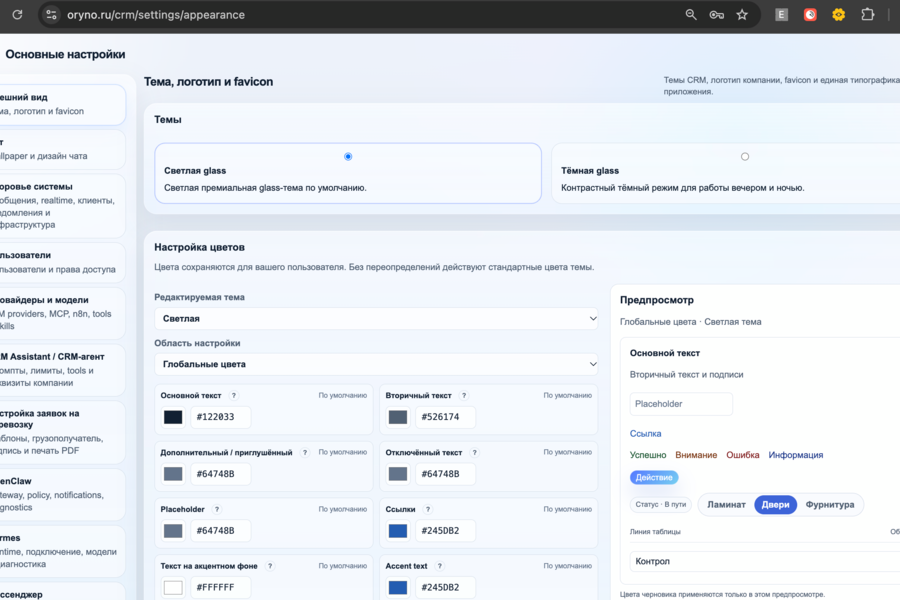
Task: Show help for Текст на акцентном фоне
Action: 270,566
